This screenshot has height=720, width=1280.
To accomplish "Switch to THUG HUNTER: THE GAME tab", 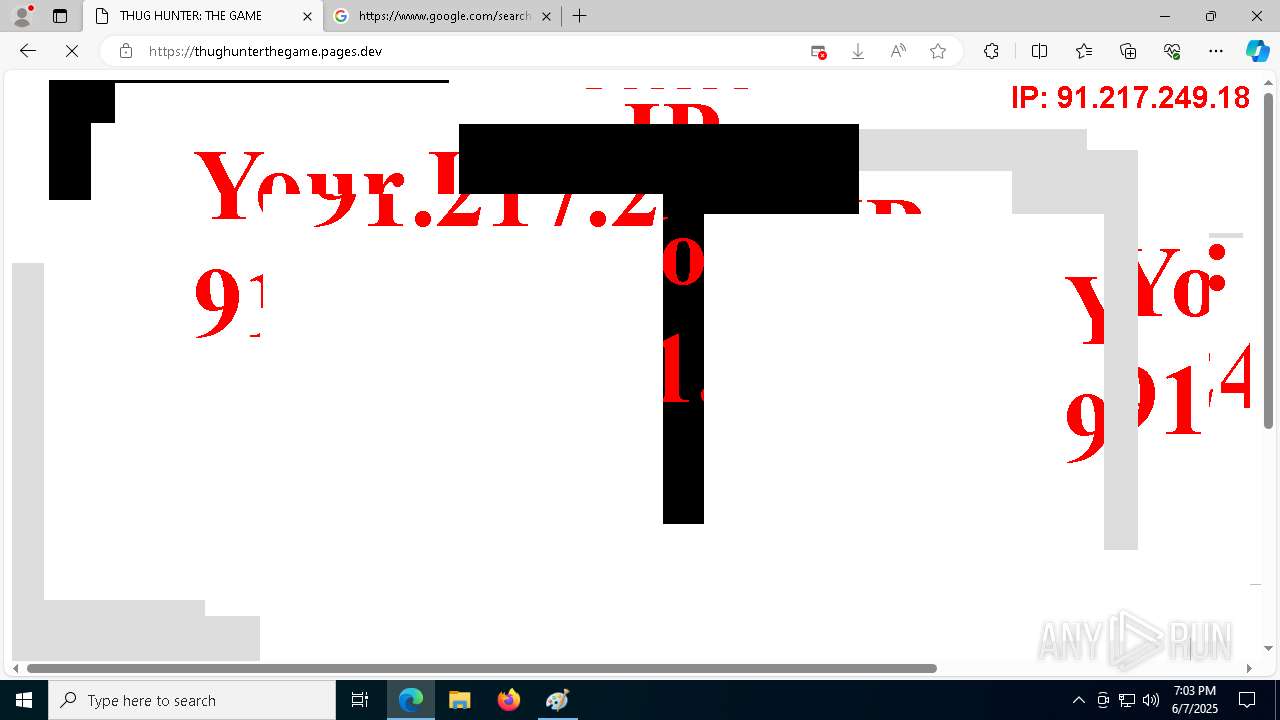I will point(203,16).
